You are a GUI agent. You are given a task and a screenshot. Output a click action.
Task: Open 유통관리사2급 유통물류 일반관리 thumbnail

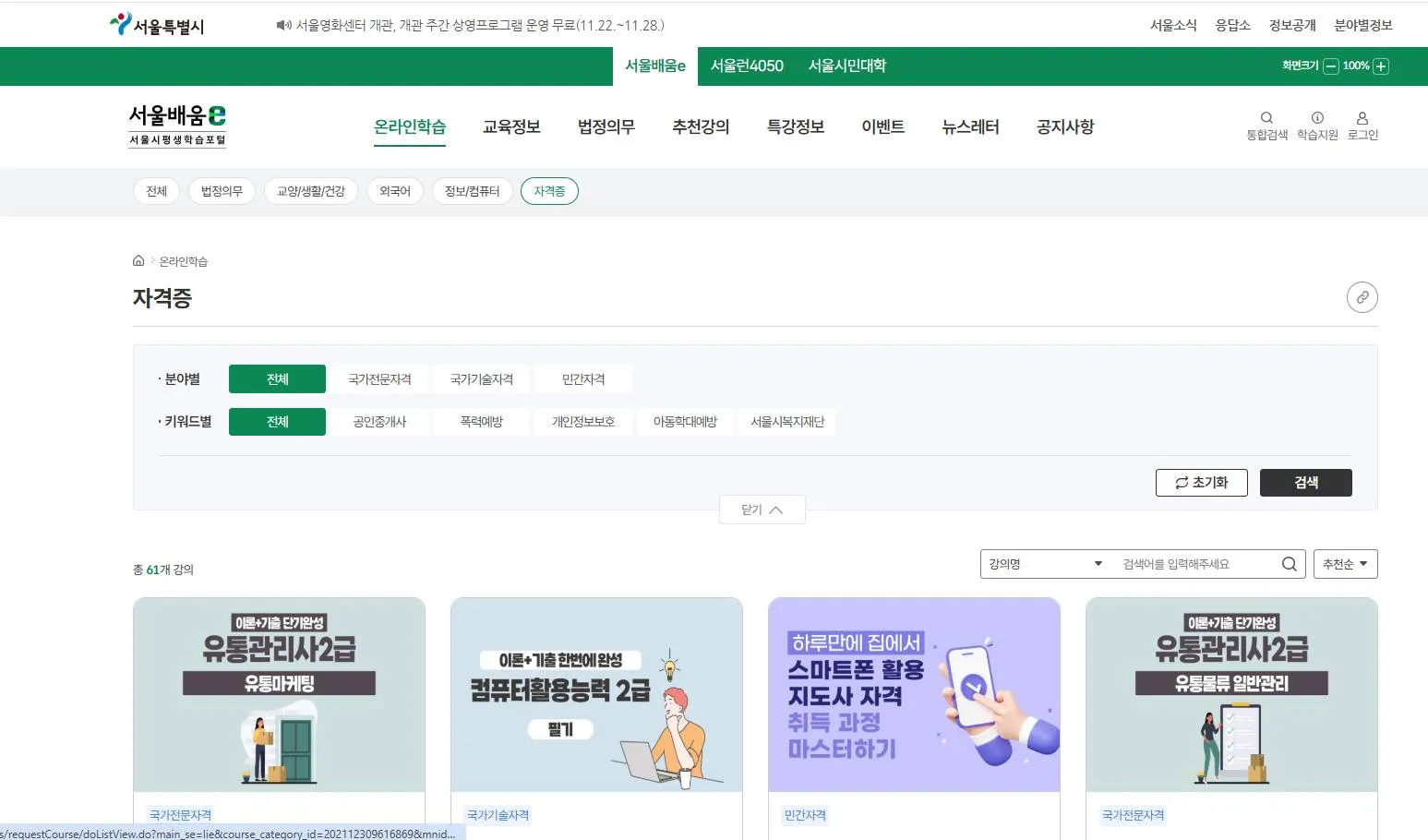click(x=1231, y=695)
